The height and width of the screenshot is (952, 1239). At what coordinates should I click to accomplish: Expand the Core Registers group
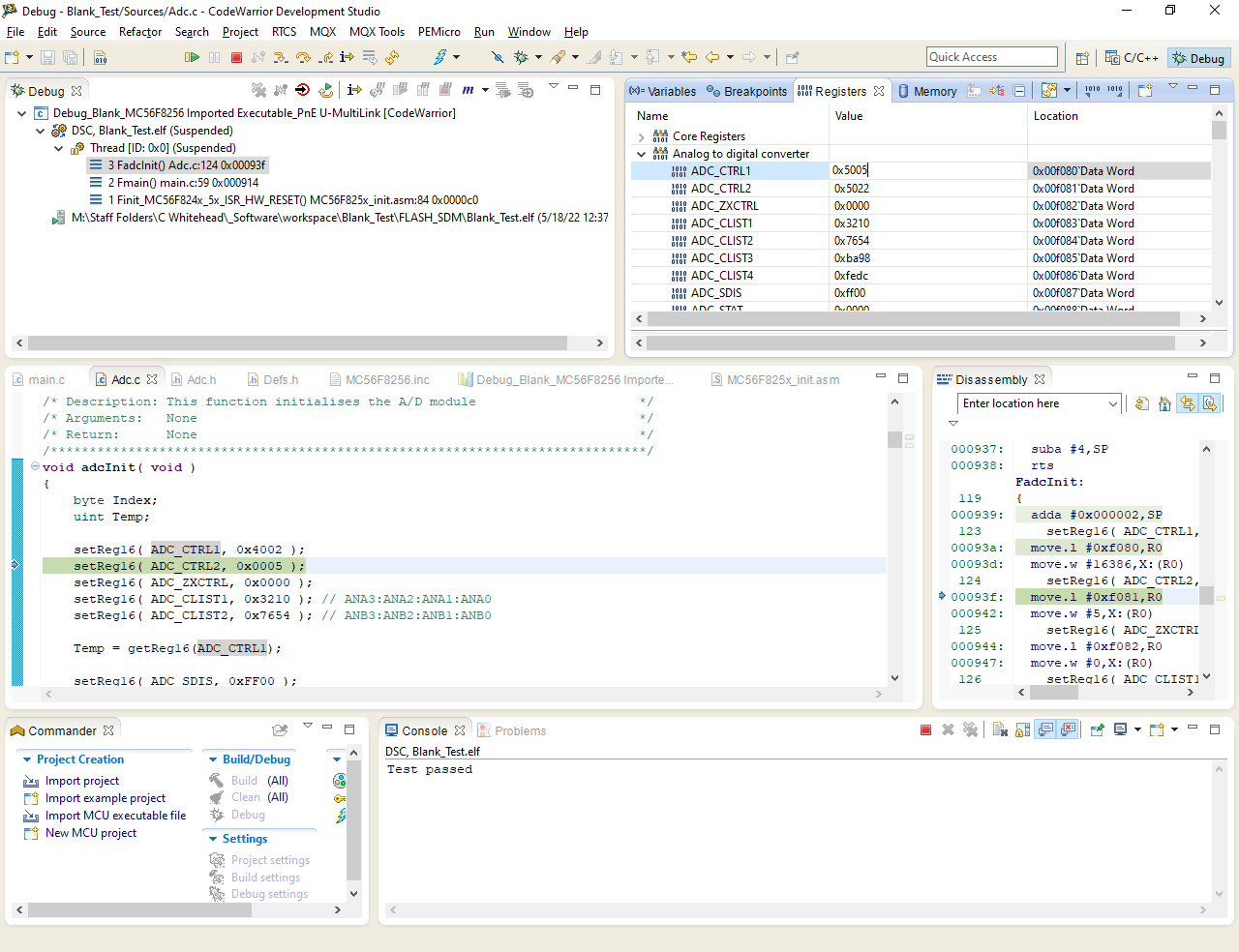(x=641, y=136)
